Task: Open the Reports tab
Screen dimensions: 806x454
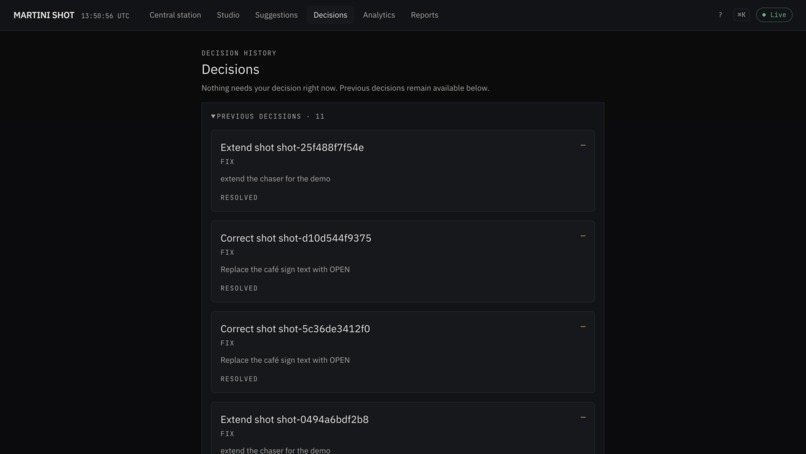Action: (x=424, y=15)
